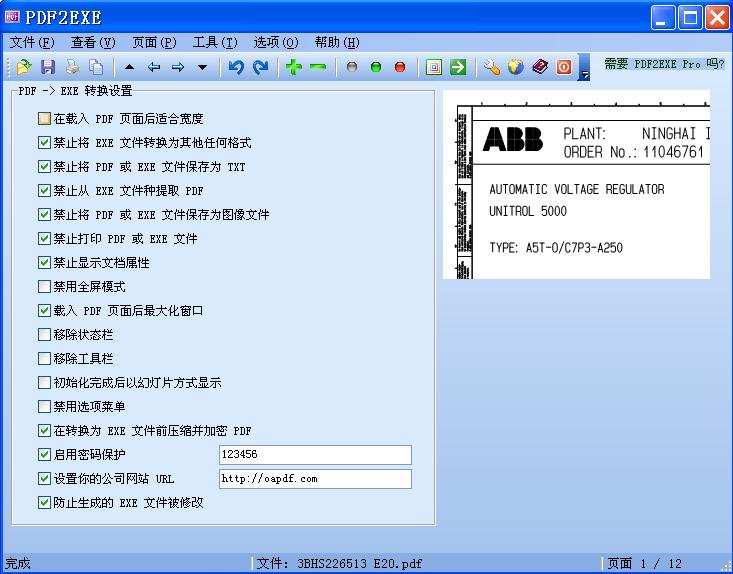
Task: Open the 帮助(H) menu
Action: pos(337,43)
